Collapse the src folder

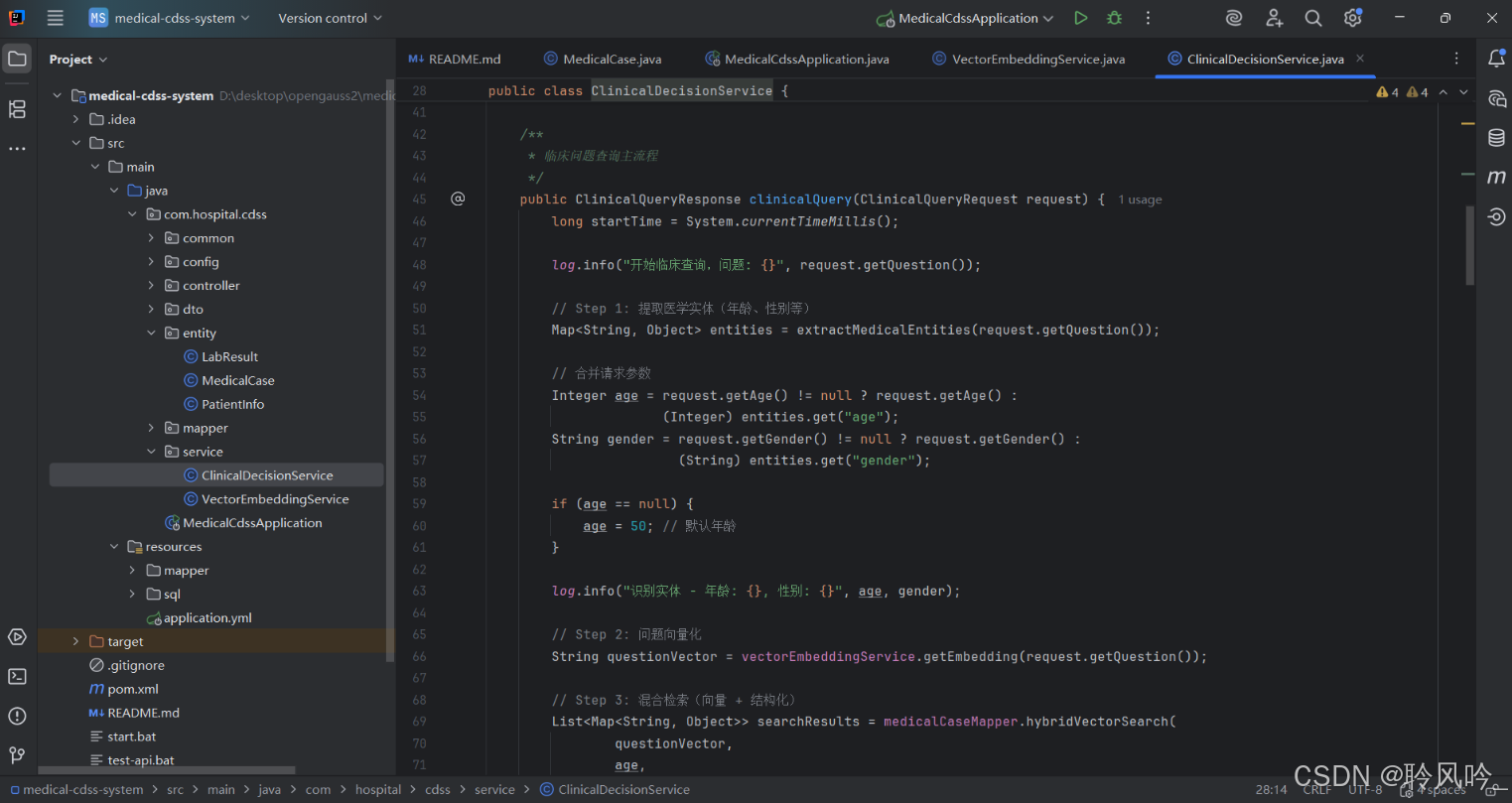point(76,143)
